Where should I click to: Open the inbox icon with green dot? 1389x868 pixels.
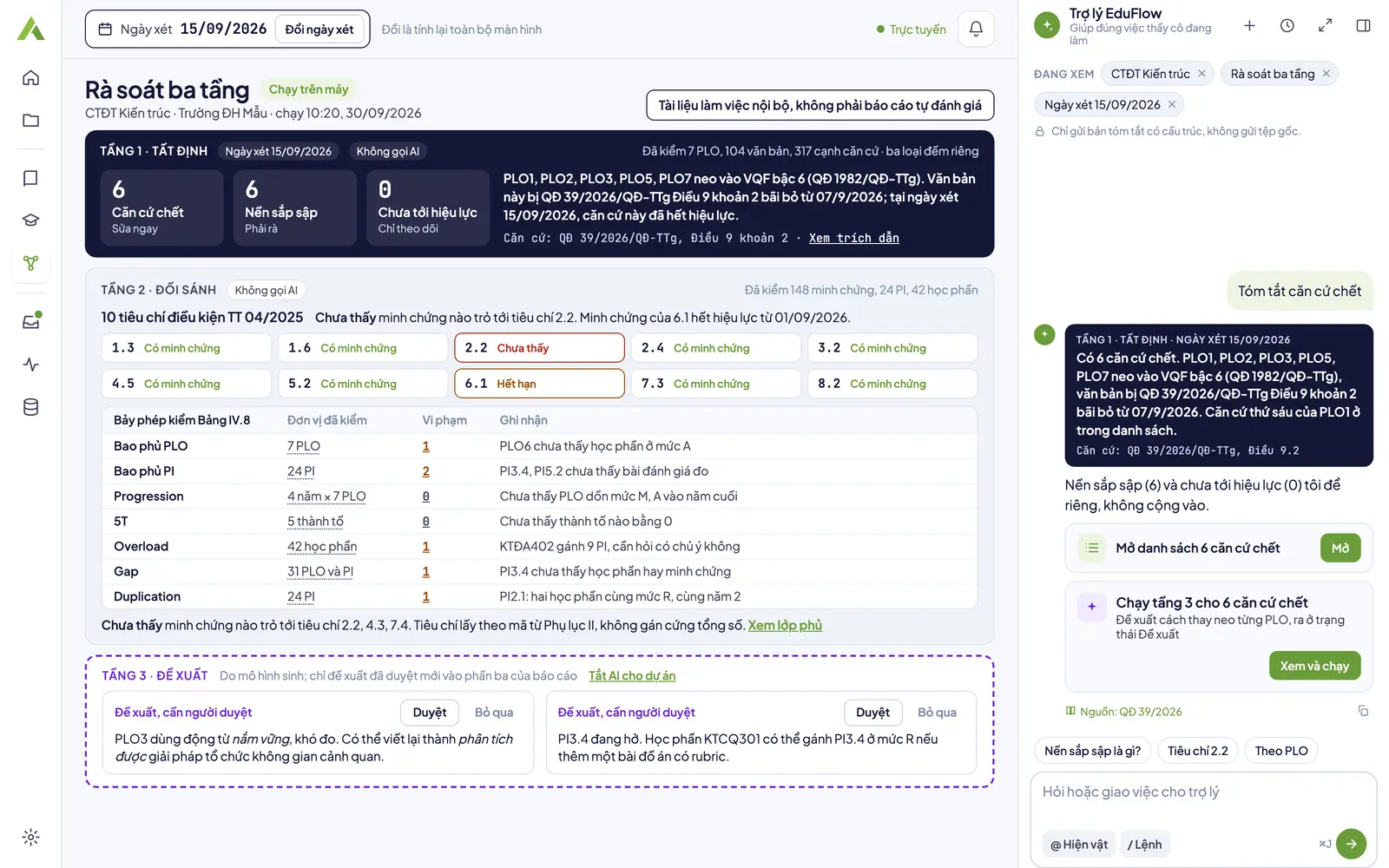30,321
